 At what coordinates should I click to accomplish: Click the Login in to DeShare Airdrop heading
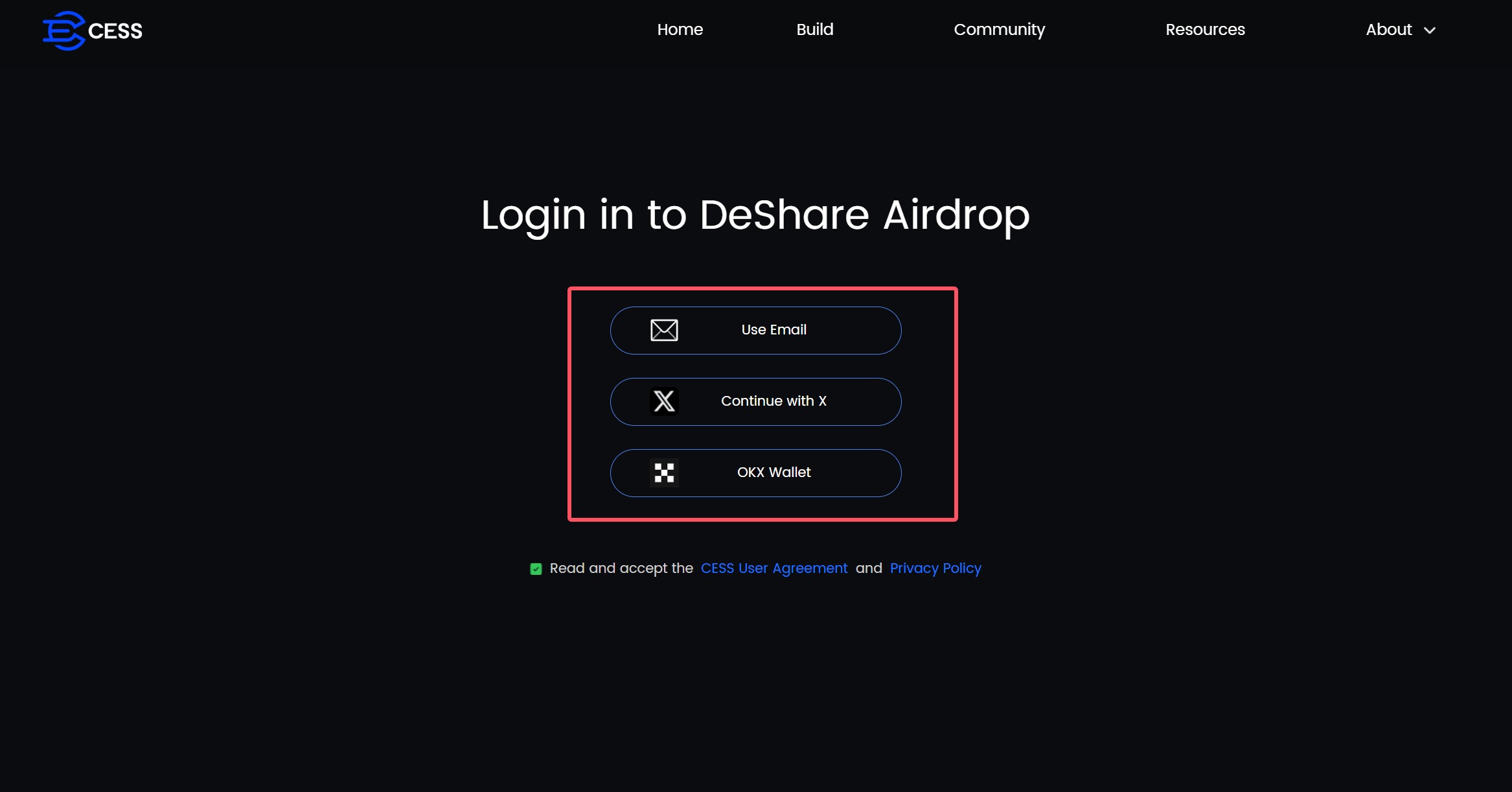[755, 216]
